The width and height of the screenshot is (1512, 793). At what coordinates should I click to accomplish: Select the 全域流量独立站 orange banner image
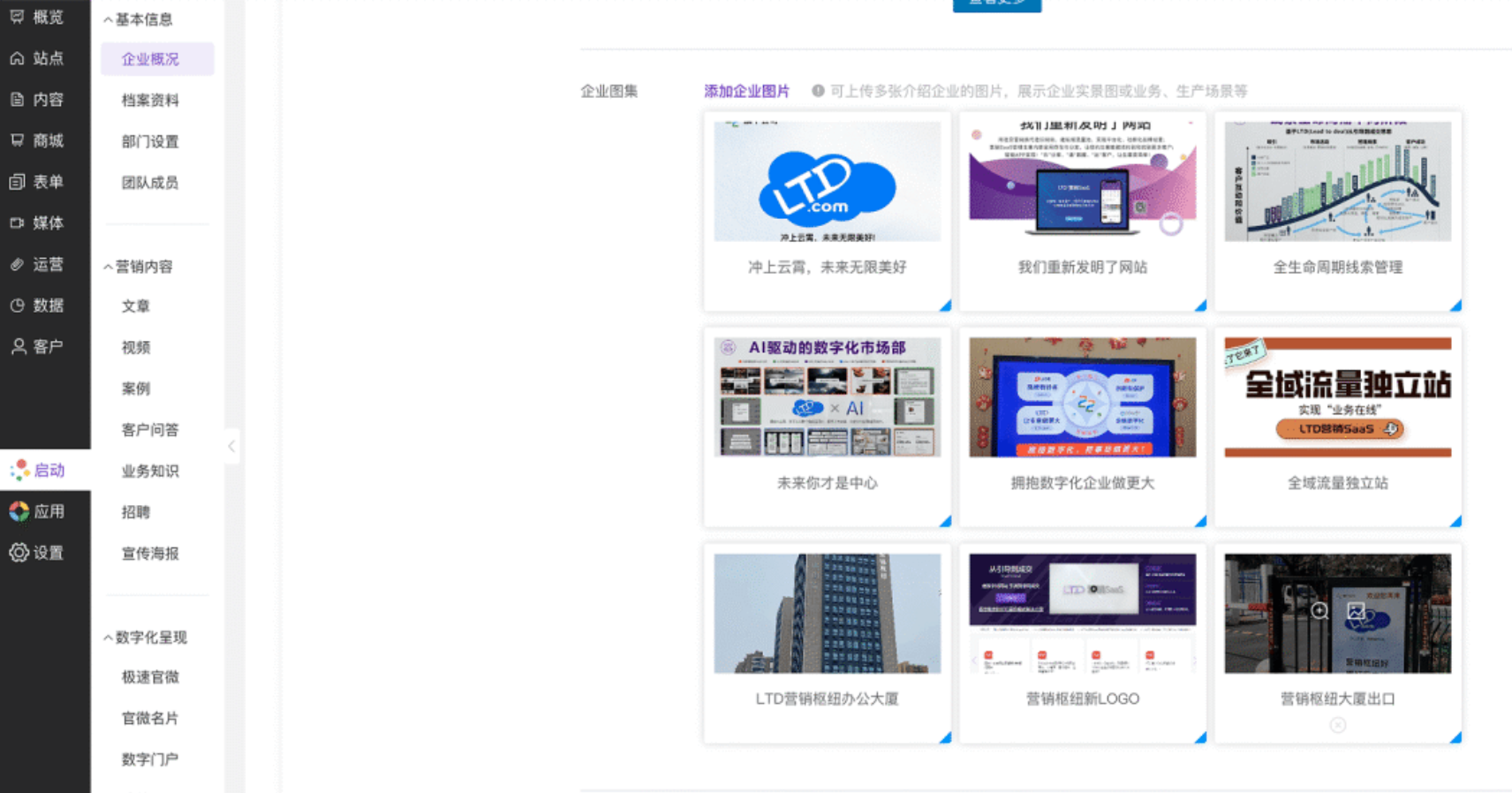[1337, 396]
